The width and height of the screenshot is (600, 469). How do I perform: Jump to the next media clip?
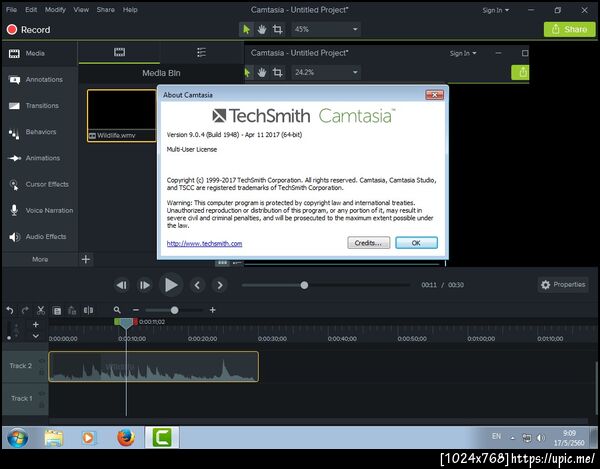[220, 285]
